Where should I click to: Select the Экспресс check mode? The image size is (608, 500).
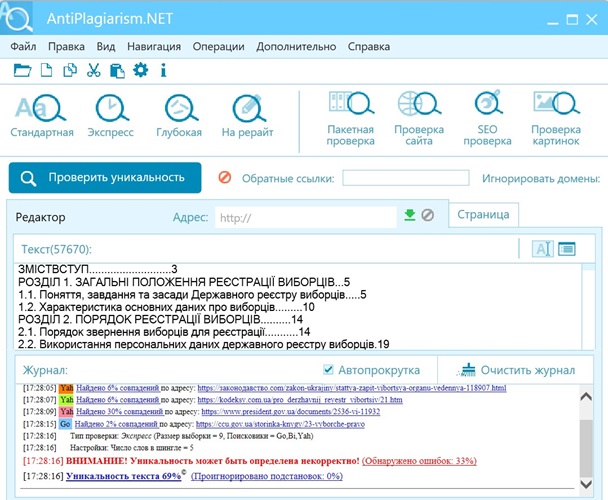(x=111, y=116)
